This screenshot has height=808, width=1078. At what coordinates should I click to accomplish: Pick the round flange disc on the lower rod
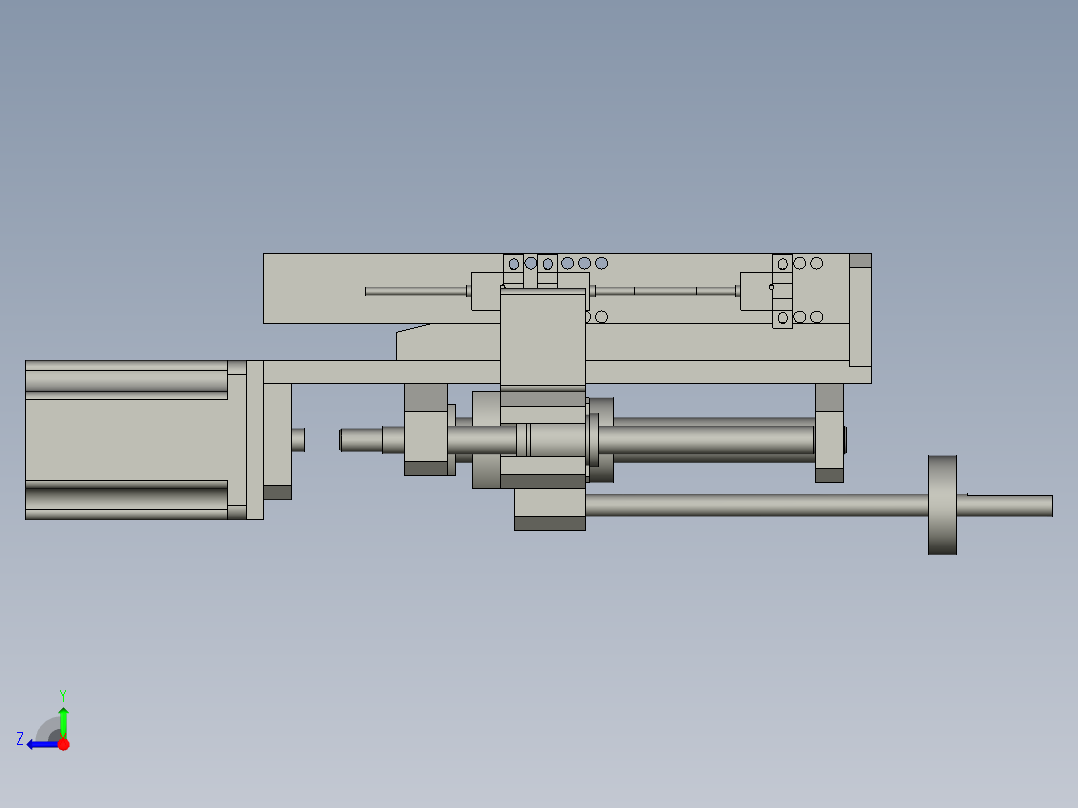pyautogui.click(x=942, y=505)
